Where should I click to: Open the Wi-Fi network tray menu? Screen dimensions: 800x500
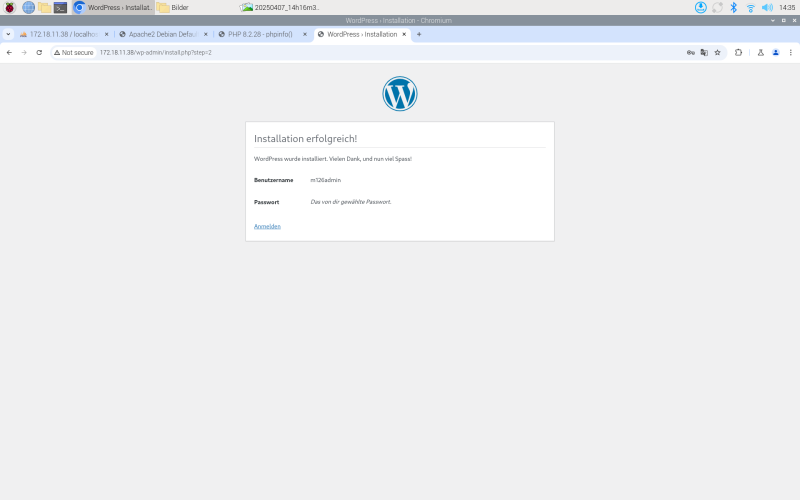[x=751, y=8]
